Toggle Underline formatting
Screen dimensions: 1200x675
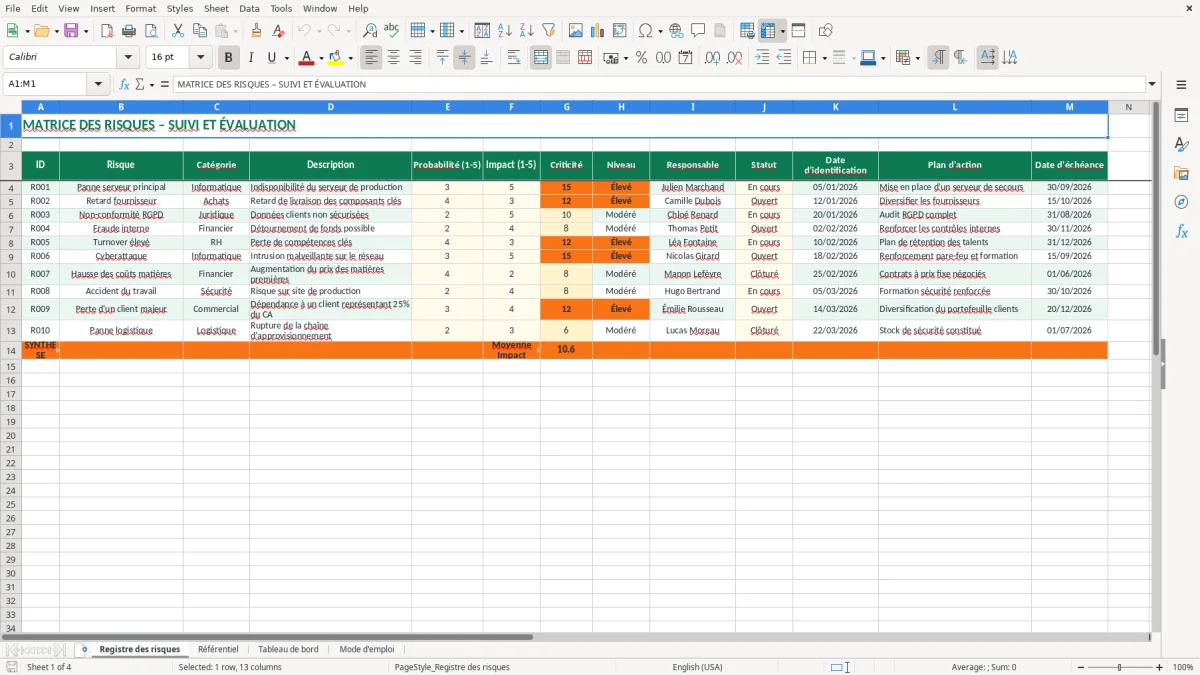(x=272, y=58)
